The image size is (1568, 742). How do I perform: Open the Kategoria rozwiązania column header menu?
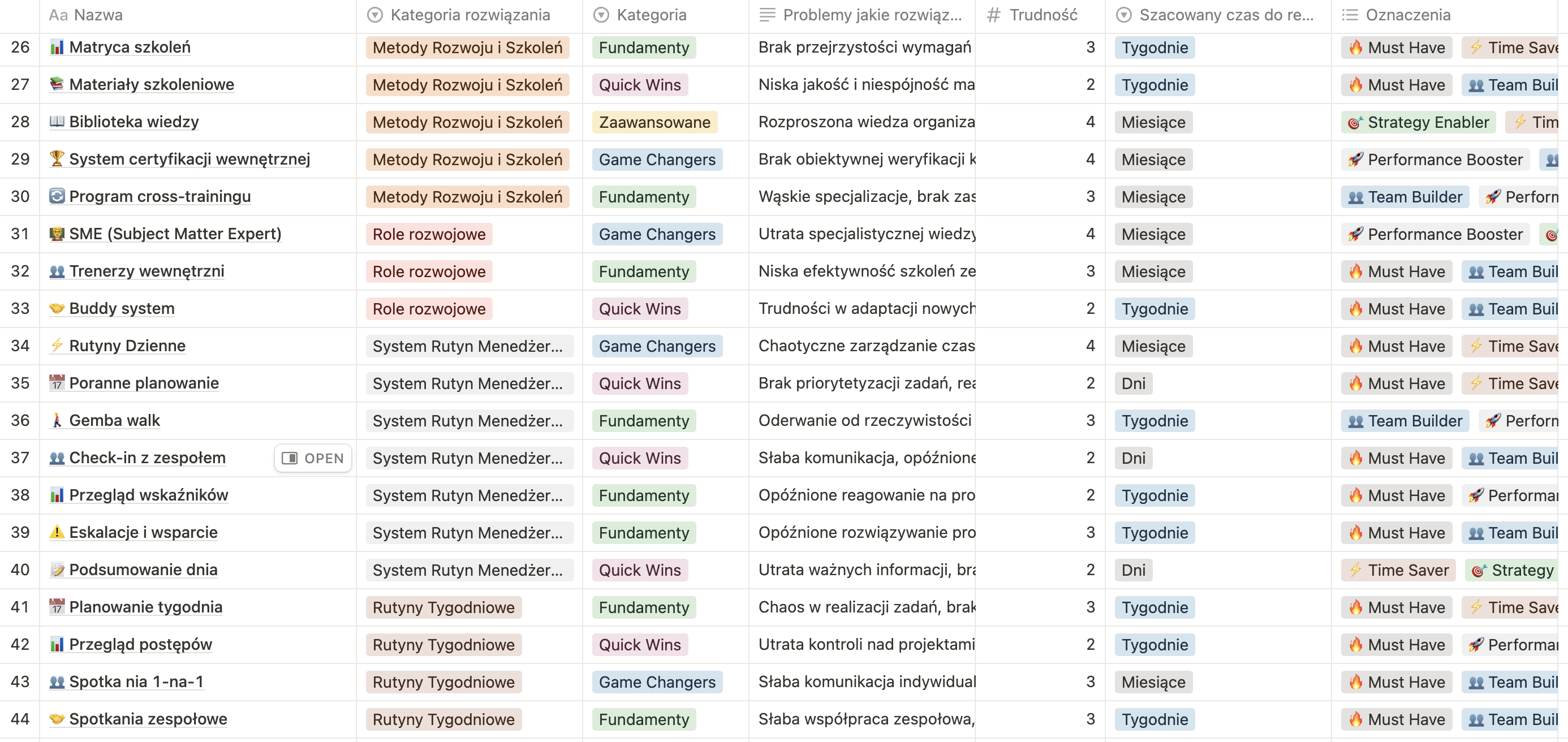pyautogui.click(x=469, y=15)
